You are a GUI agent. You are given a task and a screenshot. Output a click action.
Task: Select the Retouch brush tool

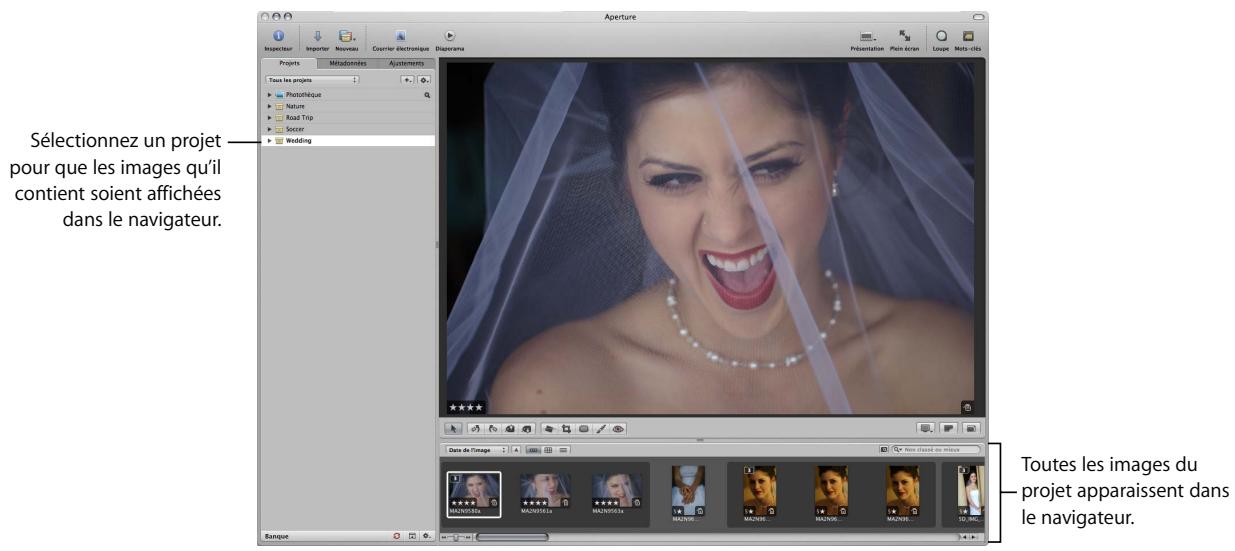point(600,428)
